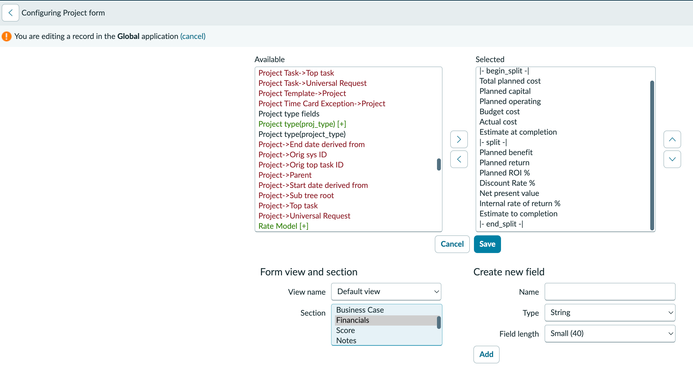Open the Type dropdown showing String

pyautogui.click(x=609, y=312)
